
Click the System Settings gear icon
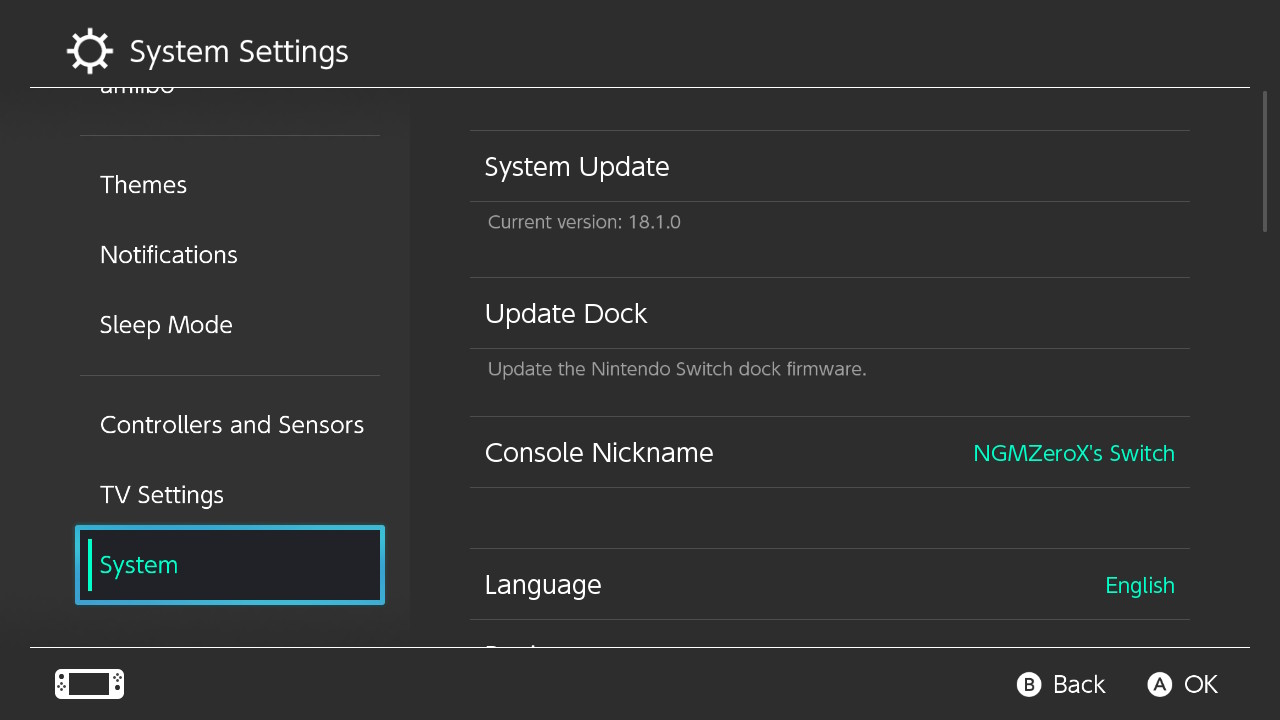tap(90, 51)
